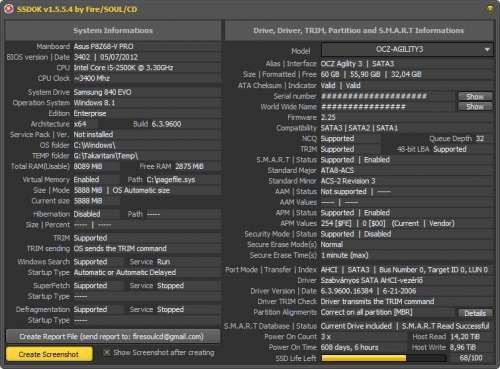Screen dimensions: 500x369
Task: Click OS sends the TRIM command text
Action: (120, 248)
